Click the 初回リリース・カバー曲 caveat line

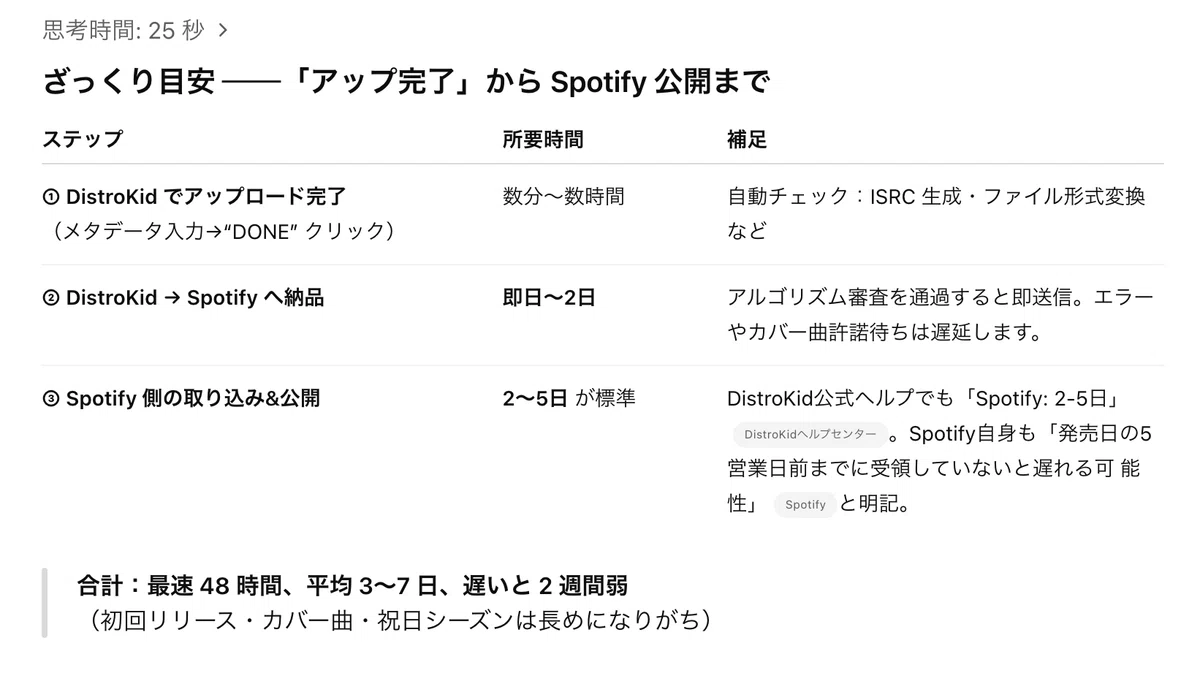tap(399, 621)
